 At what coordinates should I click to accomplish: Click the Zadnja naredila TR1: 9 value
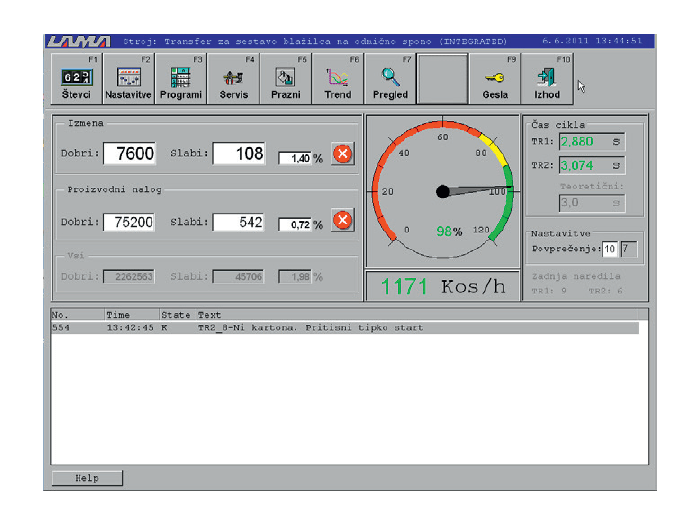pos(549,291)
